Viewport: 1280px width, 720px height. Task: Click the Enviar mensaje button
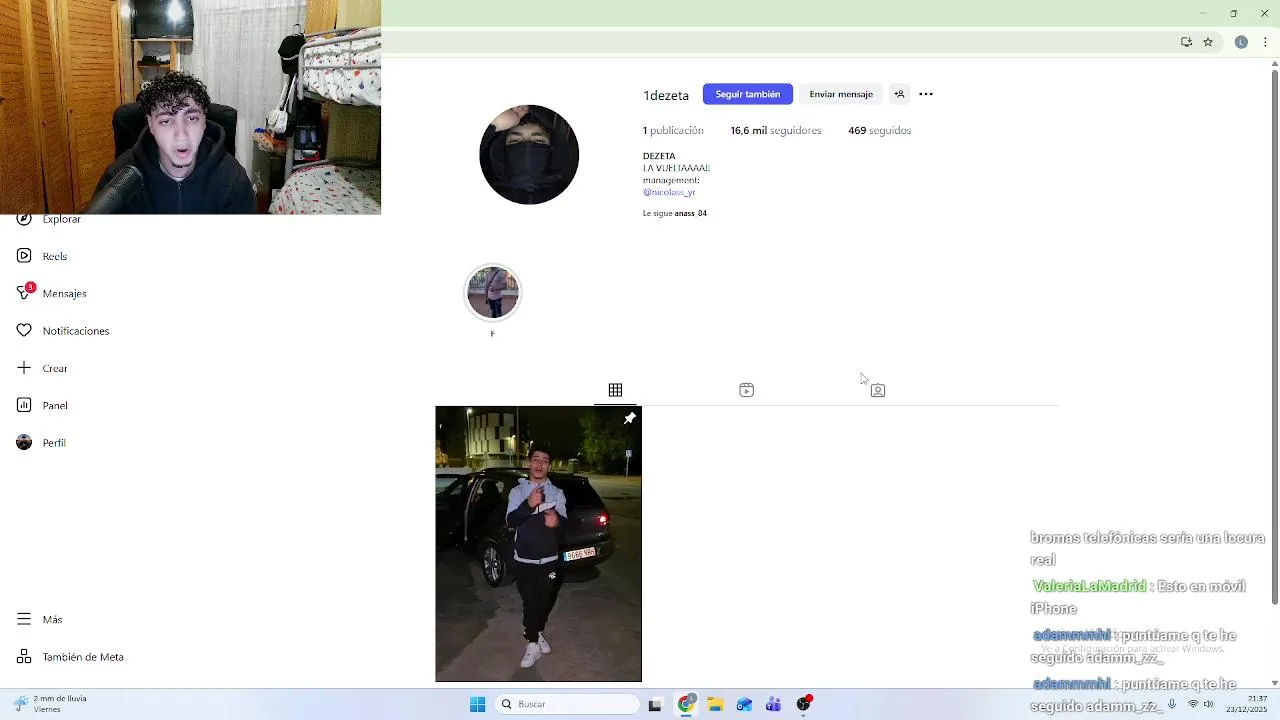841,94
